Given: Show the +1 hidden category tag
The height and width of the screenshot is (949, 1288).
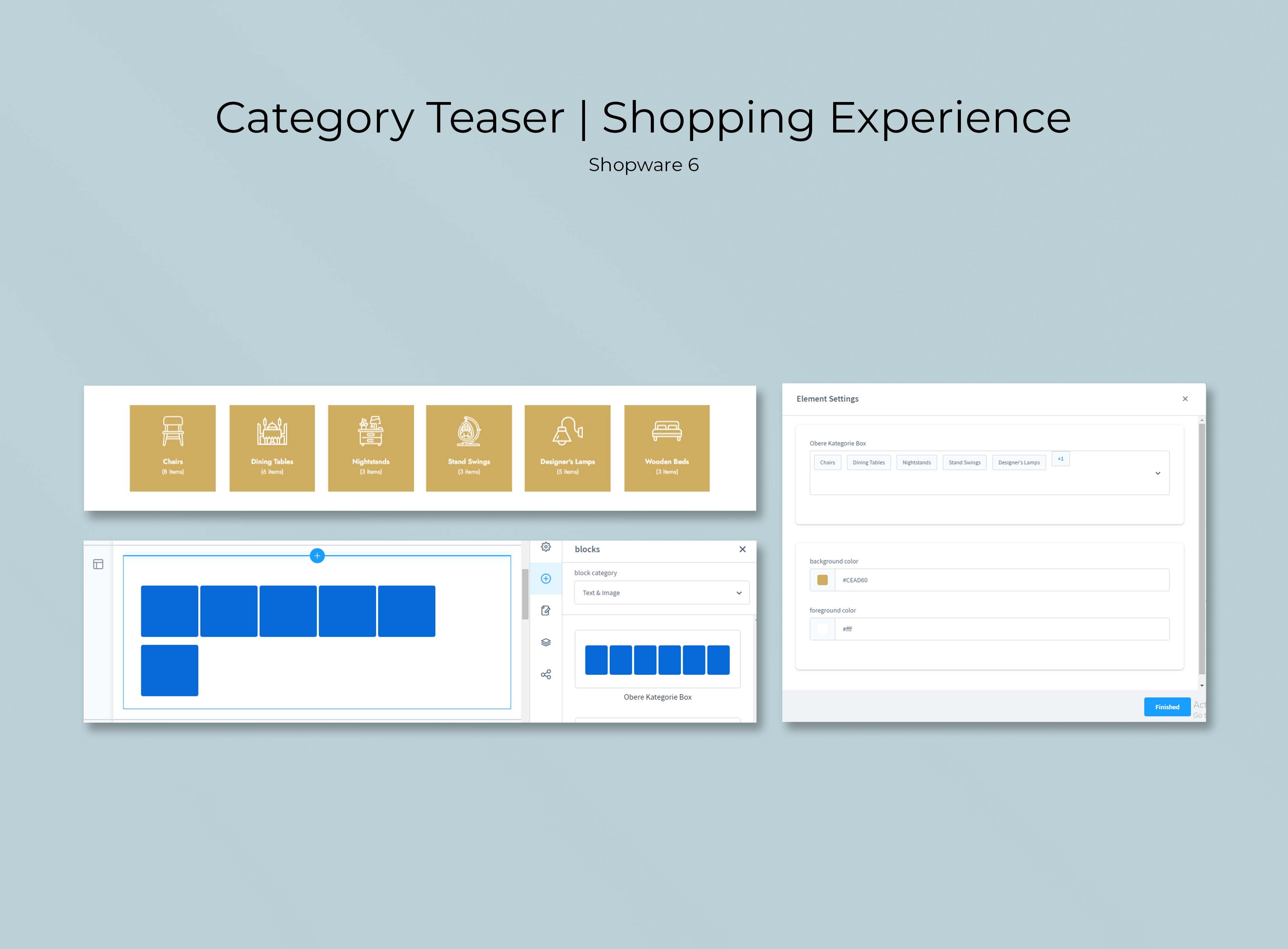Looking at the screenshot, I should point(1061,459).
